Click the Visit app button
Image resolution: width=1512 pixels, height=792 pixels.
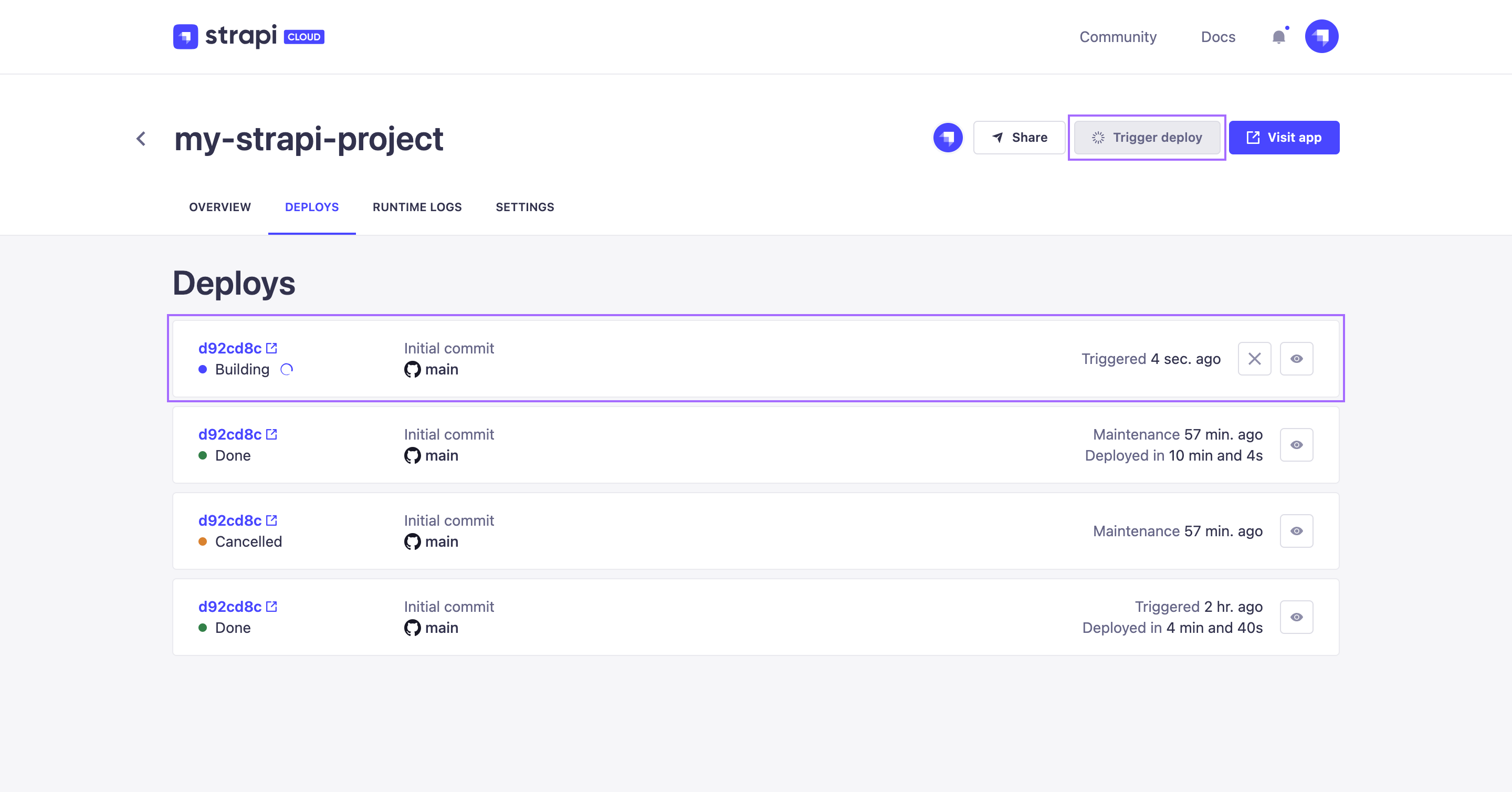pyautogui.click(x=1284, y=138)
